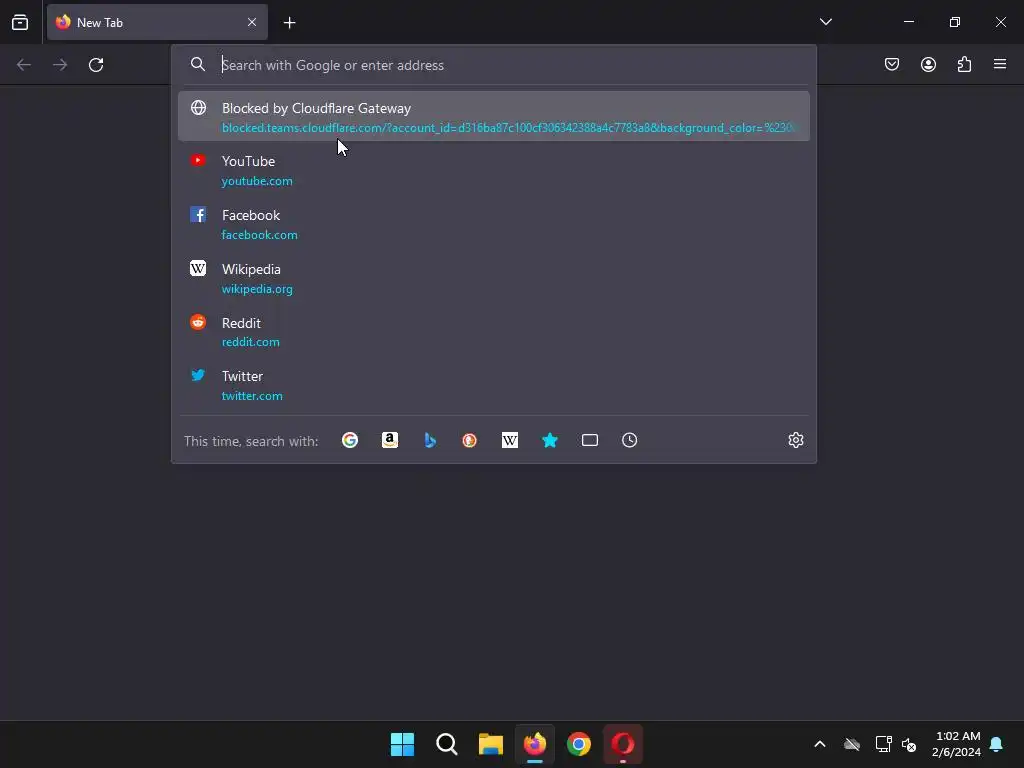Screen dimensions: 1024x768
Task: Save to Pocket icon
Action: 891,64
